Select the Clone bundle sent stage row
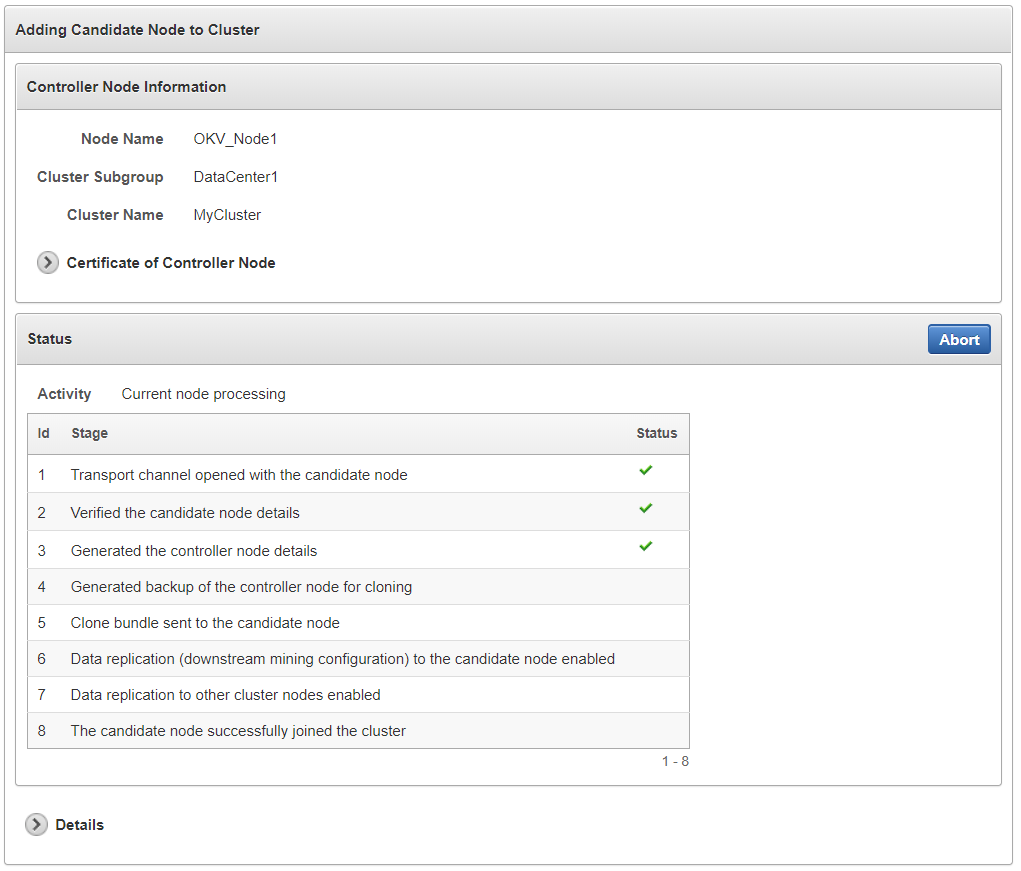1021x871 pixels. click(205, 623)
